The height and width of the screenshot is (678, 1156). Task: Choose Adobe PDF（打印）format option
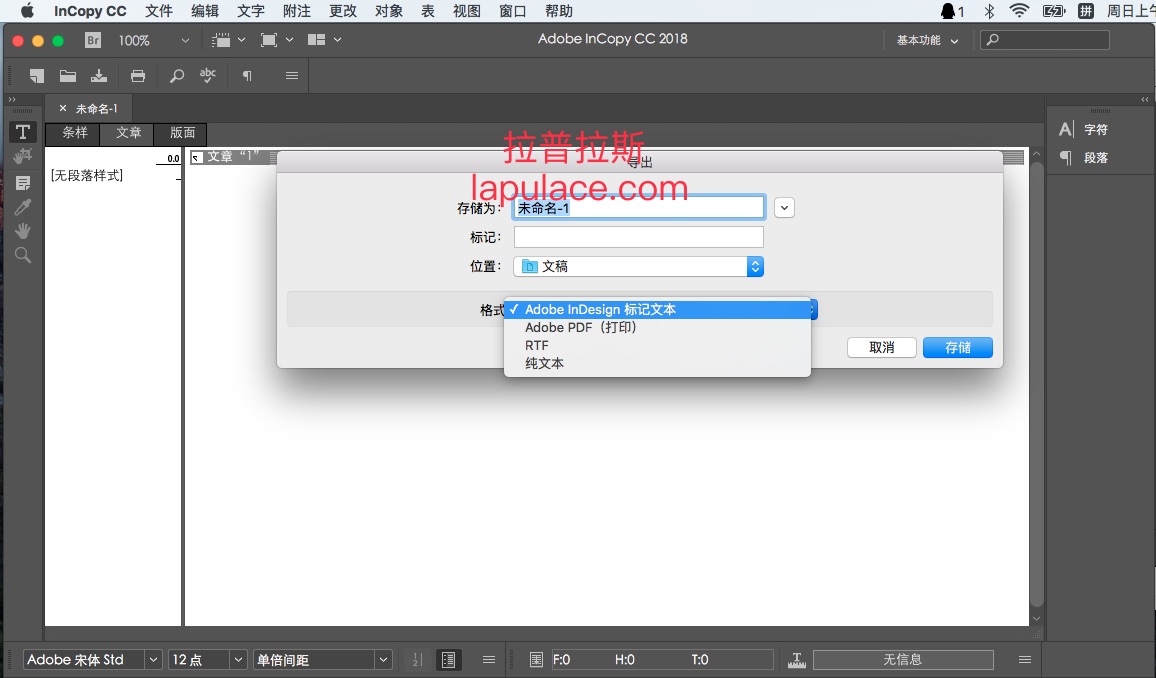click(x=657, y=327)
